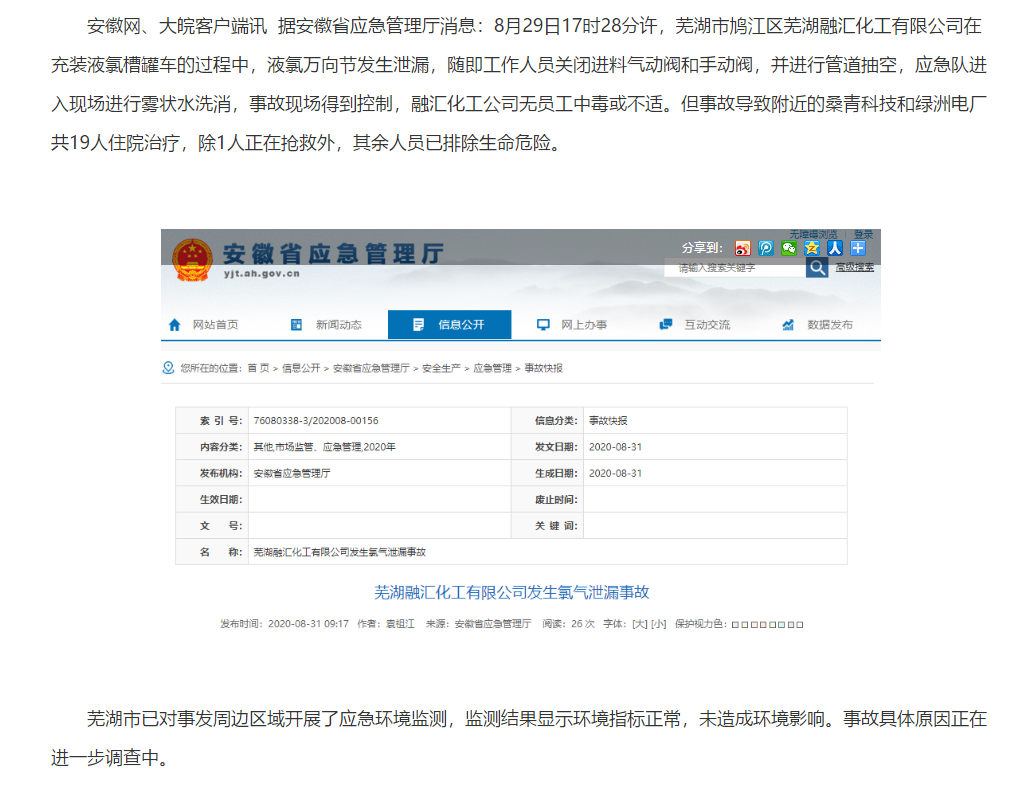Click the Renren share icon
This screenshot has width=1013, height=811.
834,248
